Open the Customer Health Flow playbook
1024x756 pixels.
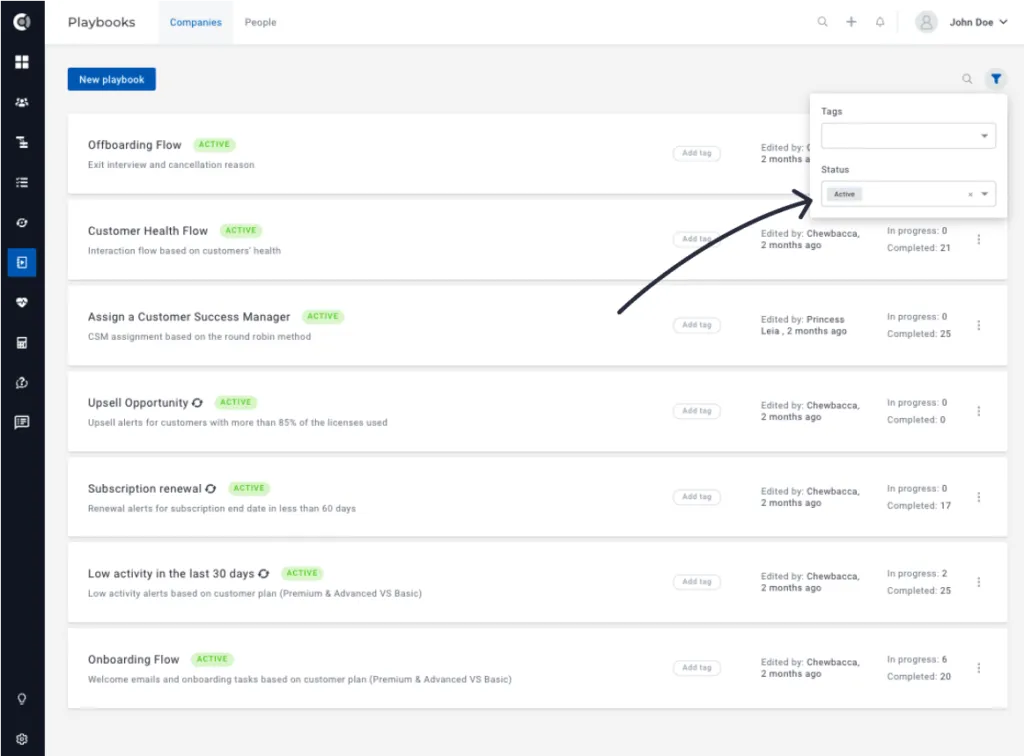pyautogui.click(x=148, y=231)
